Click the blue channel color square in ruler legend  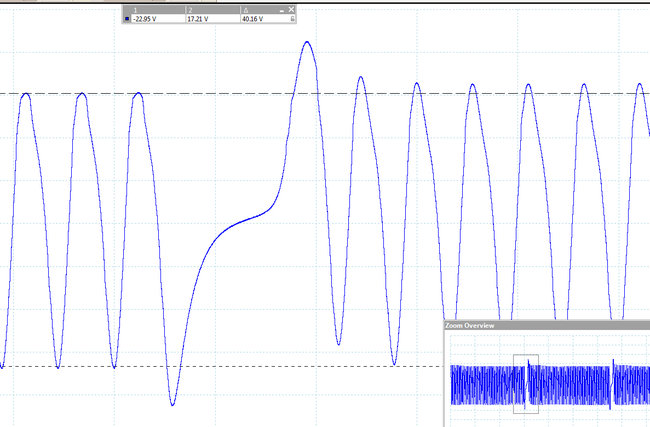127,19
